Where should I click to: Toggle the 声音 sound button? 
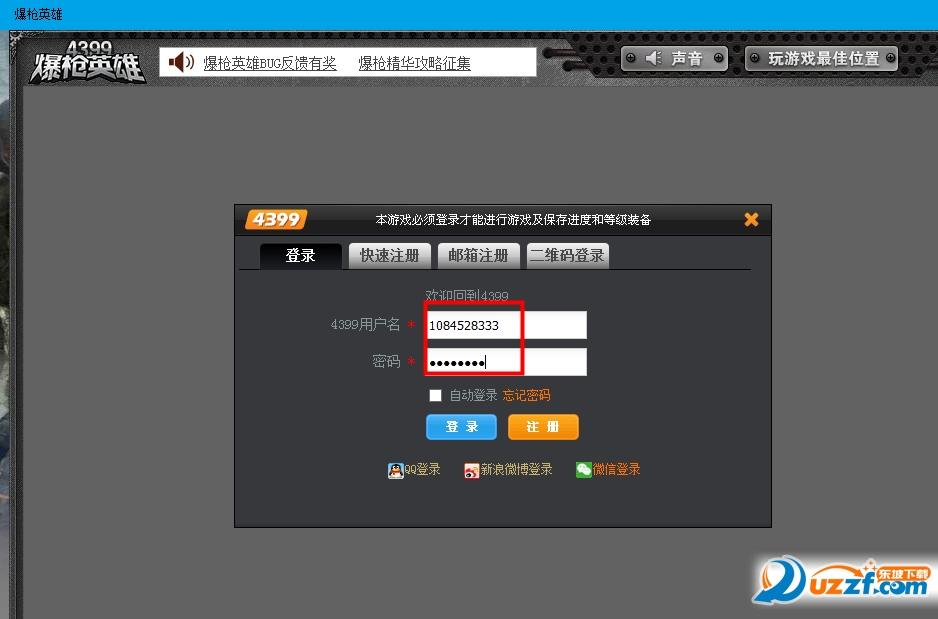674,59
